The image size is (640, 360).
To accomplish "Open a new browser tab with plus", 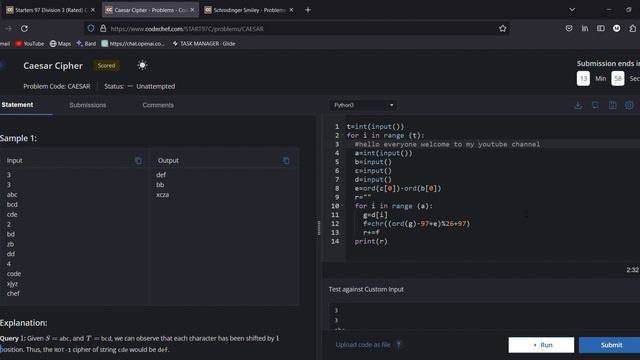I will [x=308, y=10].
